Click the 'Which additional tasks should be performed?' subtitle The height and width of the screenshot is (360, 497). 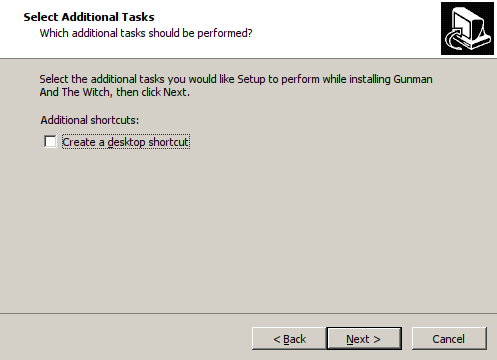146,33
